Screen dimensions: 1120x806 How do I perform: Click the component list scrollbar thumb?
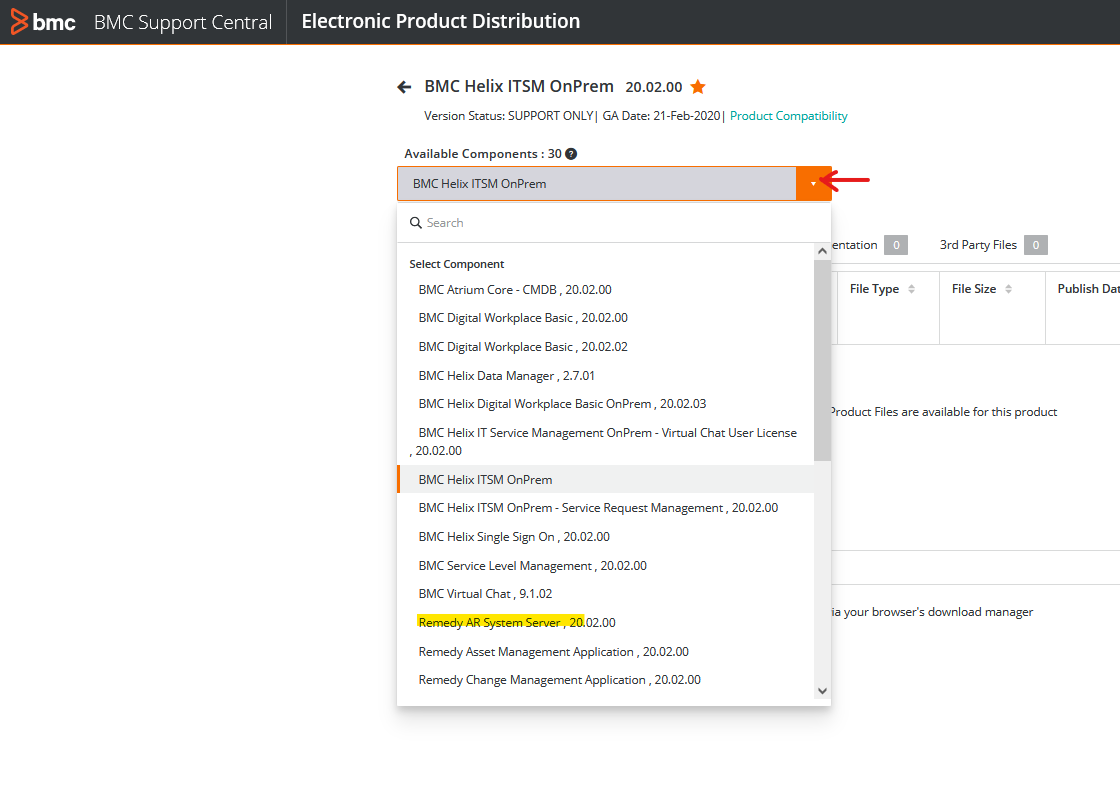point(822,360)
